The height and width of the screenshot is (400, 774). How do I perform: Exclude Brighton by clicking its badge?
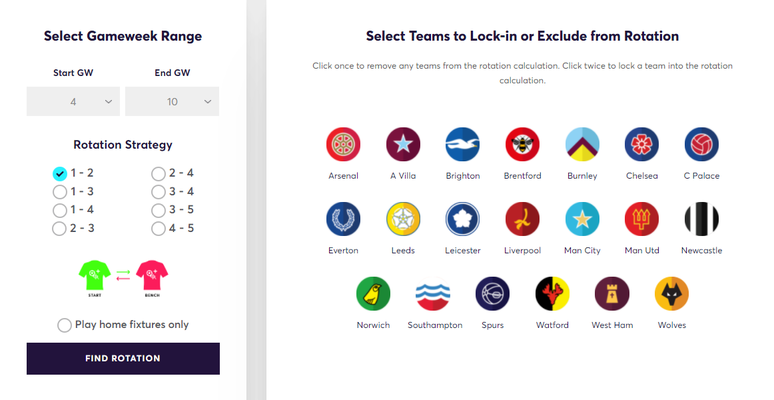pyautogui.click(x=463, y=145)
